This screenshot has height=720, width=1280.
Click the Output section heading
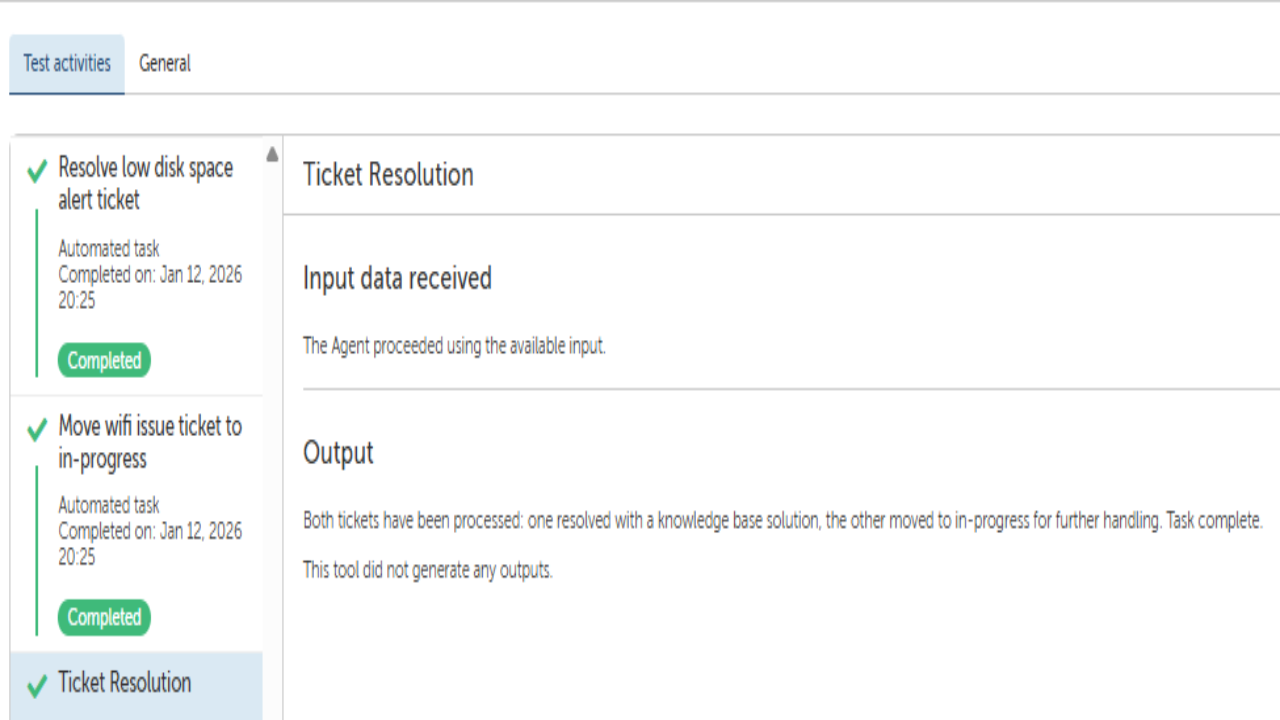(338, 453)
